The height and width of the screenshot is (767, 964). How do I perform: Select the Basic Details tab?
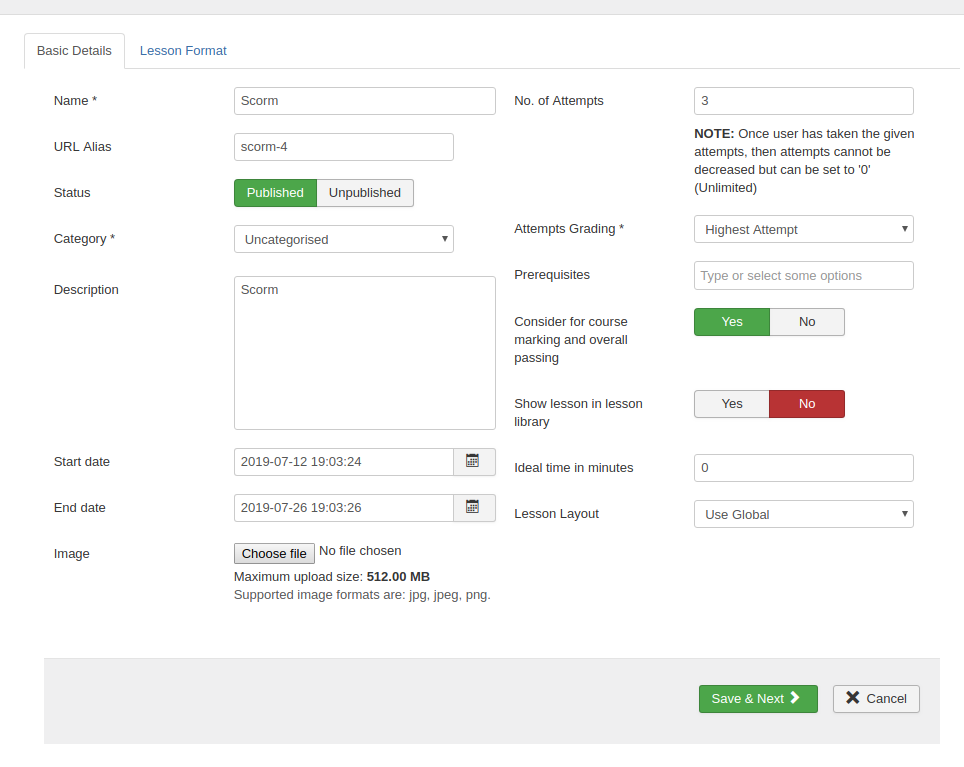tap(75, 51)
